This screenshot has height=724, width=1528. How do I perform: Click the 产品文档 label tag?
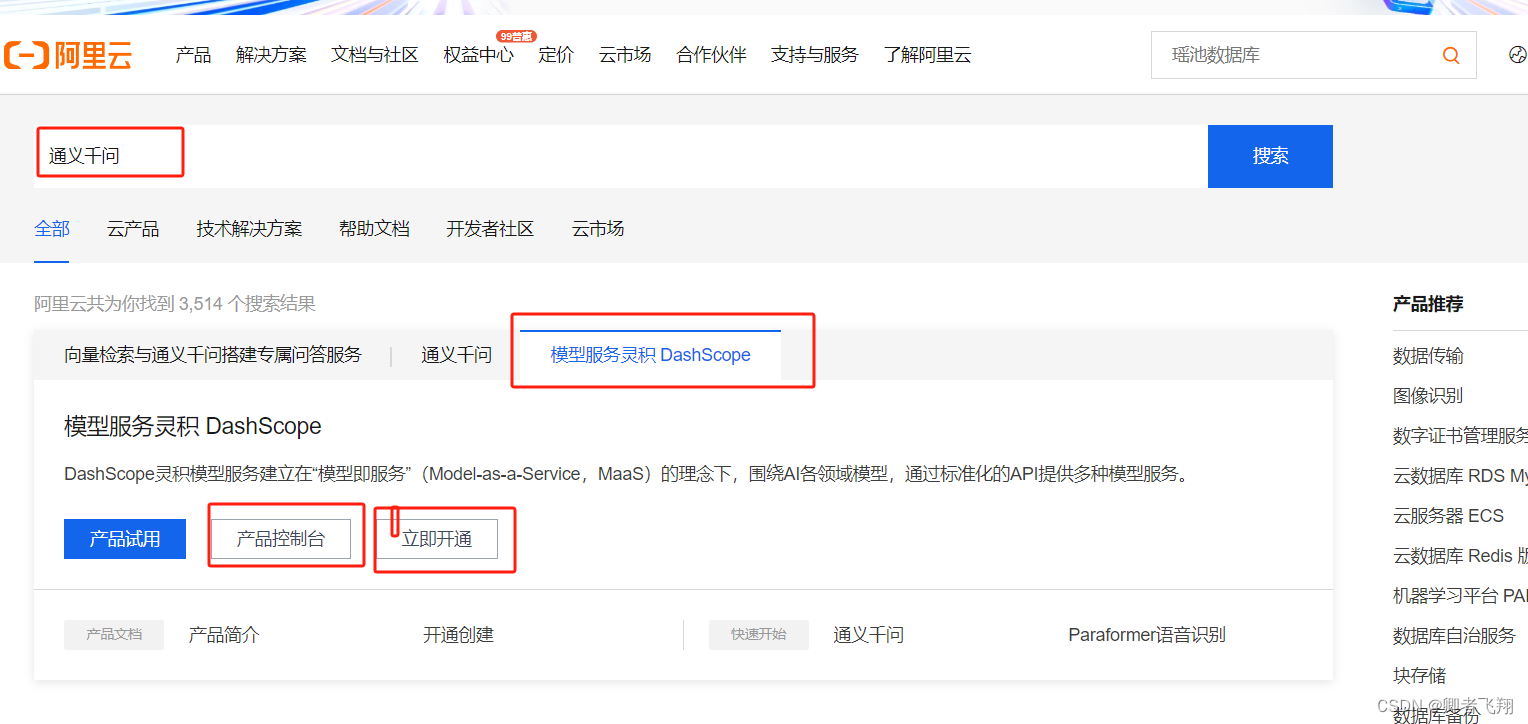(x=114, y=635)
